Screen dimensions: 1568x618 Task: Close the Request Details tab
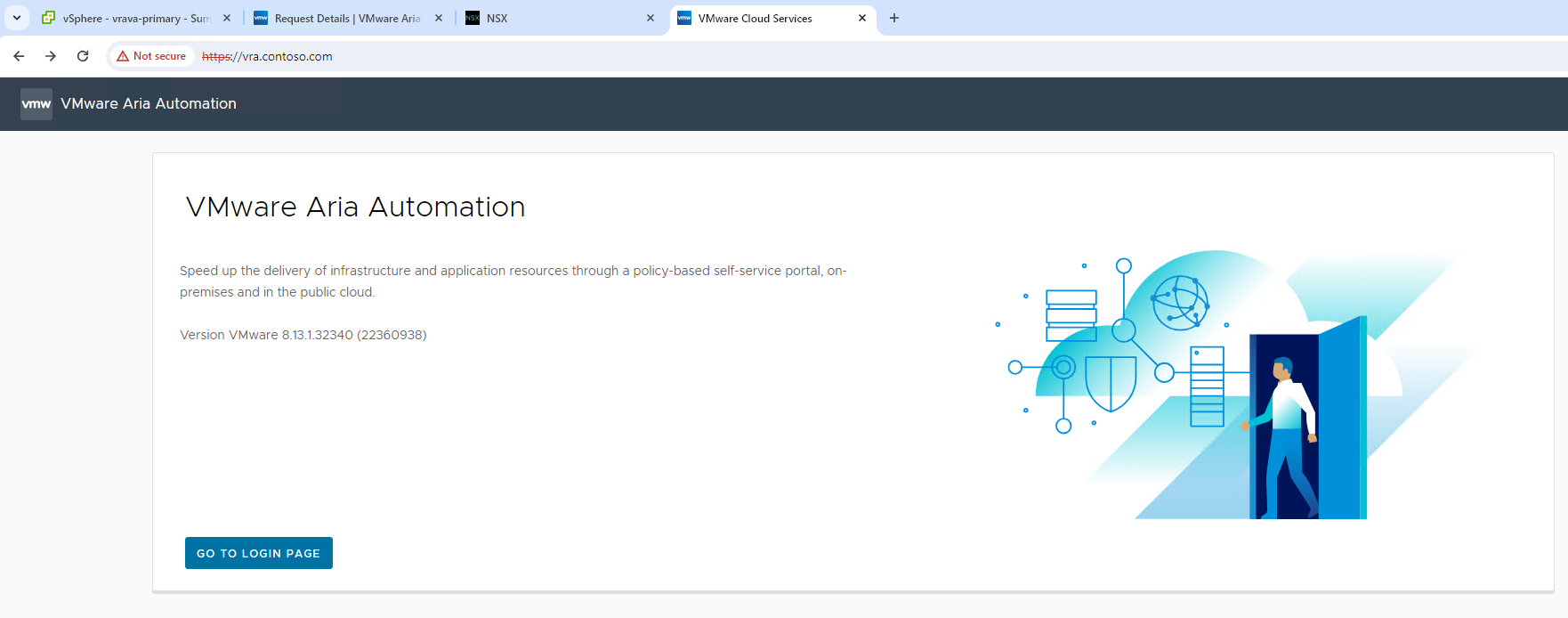pos(439,18)
